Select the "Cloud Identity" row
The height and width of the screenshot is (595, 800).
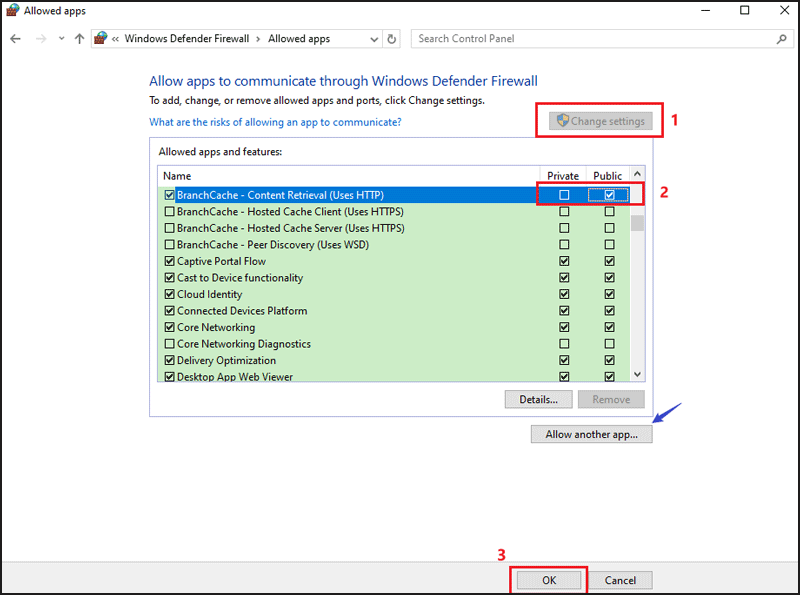tap(394, 294)
